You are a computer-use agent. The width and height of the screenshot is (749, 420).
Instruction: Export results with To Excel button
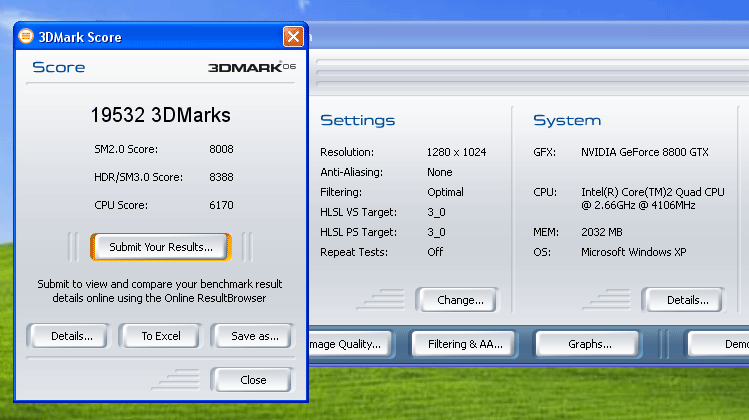(161, 336)
